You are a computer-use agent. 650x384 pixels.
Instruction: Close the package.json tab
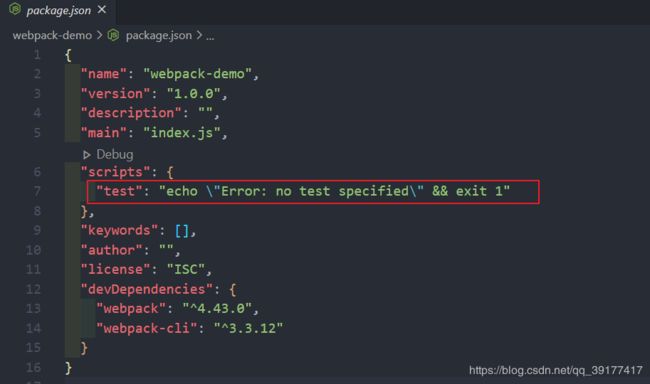102,10
